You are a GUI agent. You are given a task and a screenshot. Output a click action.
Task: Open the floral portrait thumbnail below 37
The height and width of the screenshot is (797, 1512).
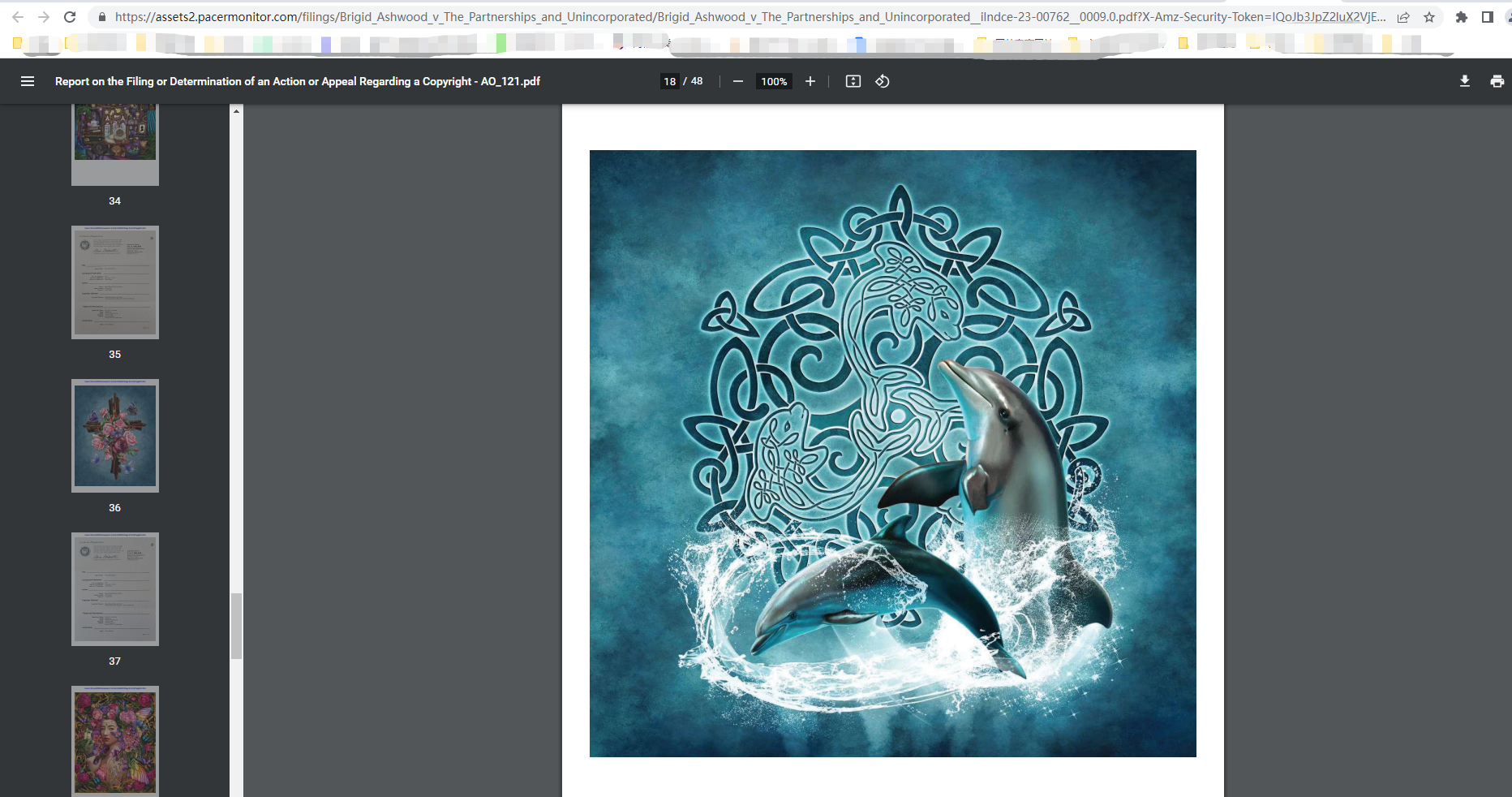pos(115,741)
